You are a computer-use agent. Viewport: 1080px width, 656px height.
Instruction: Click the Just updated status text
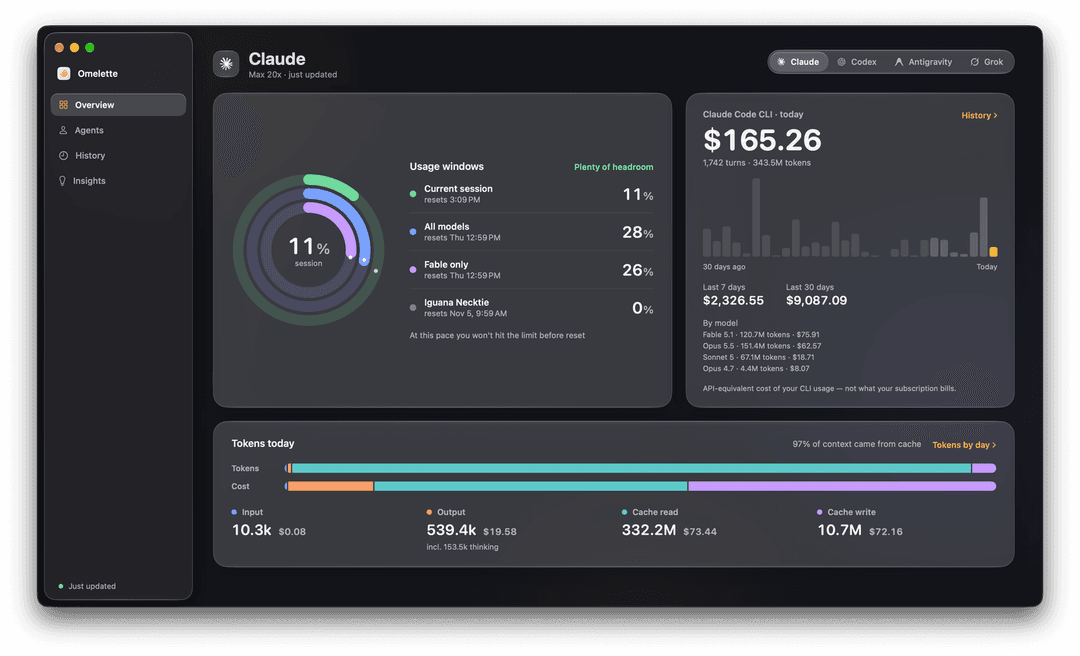[x=92, y=586]
